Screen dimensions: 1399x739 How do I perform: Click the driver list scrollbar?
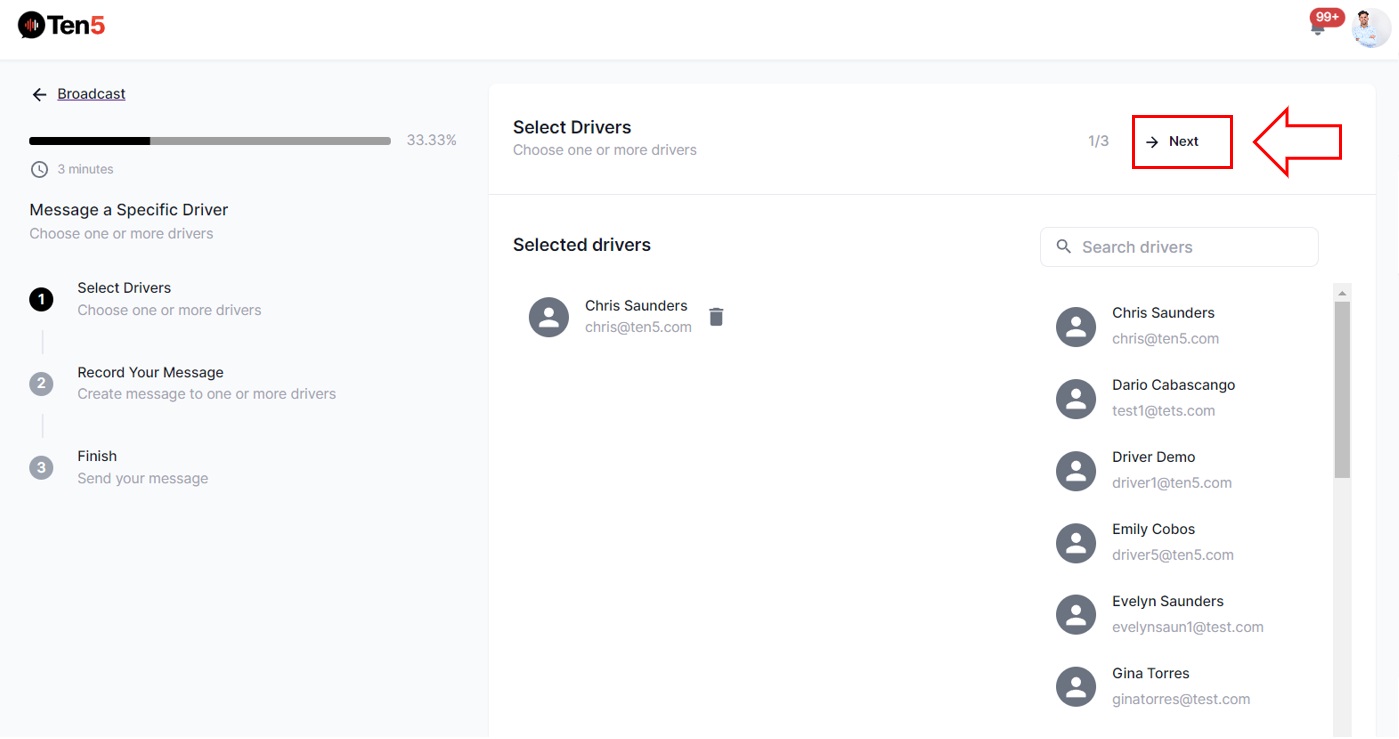coord(1342,390)
